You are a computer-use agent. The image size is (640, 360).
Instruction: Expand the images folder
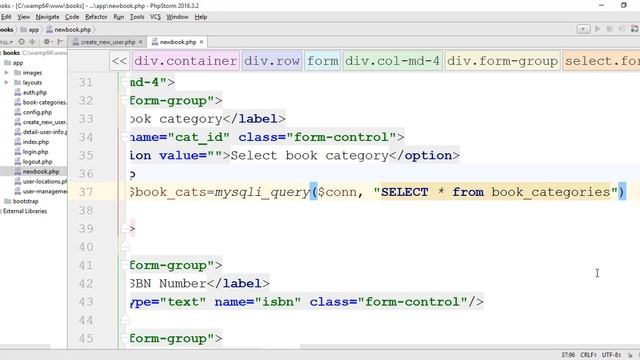[x=7, y=73]
